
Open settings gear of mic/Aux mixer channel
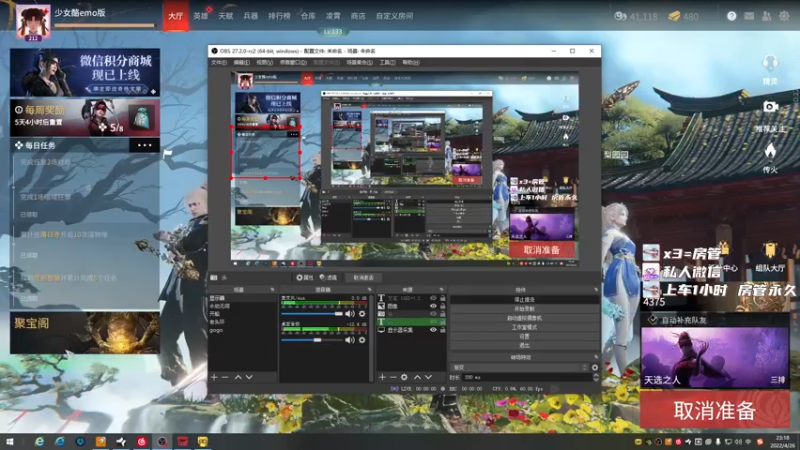click(x=362, y=314)
